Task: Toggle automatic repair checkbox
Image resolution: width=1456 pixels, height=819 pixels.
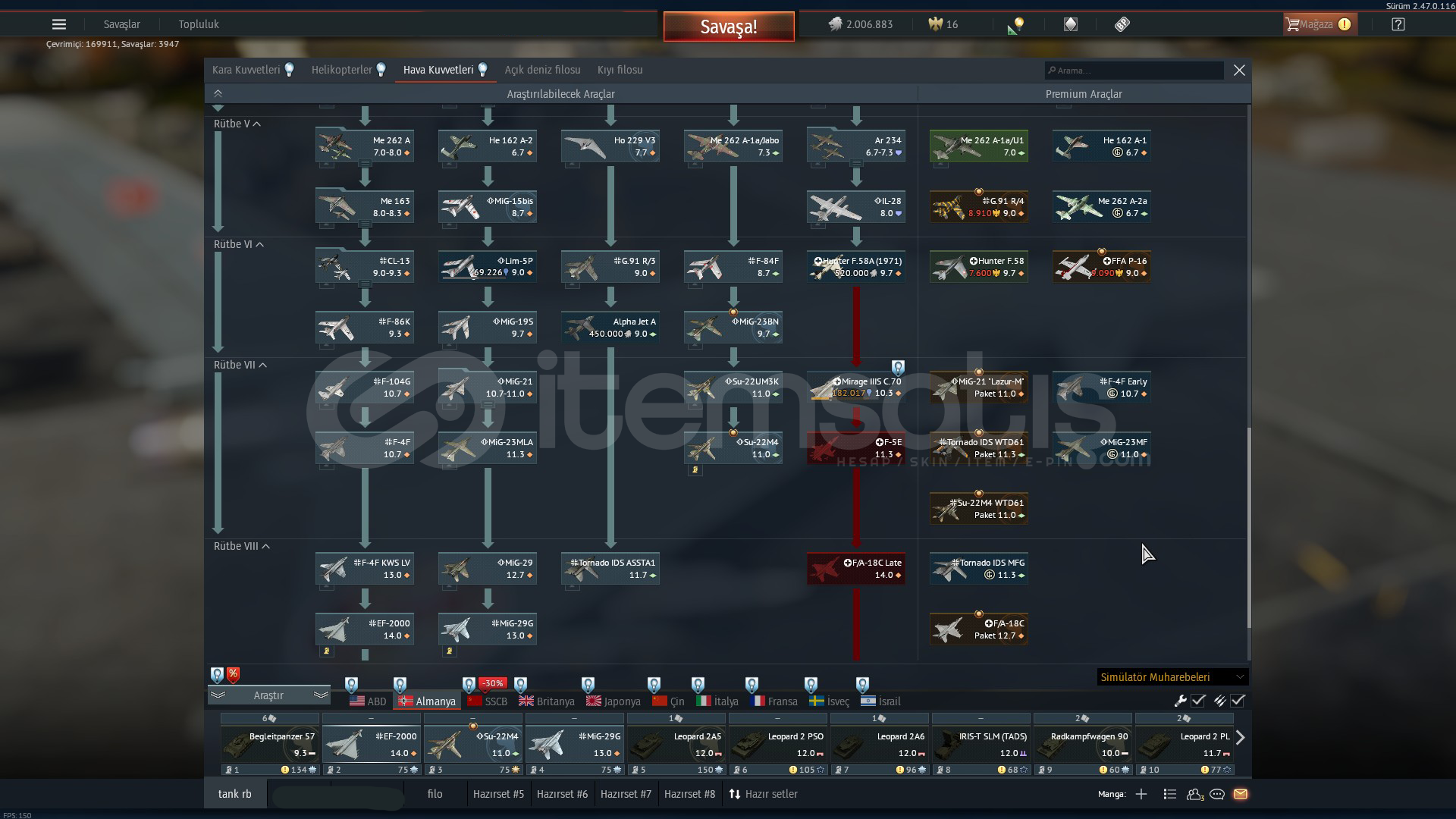Action: click(x=1199, y=701)
